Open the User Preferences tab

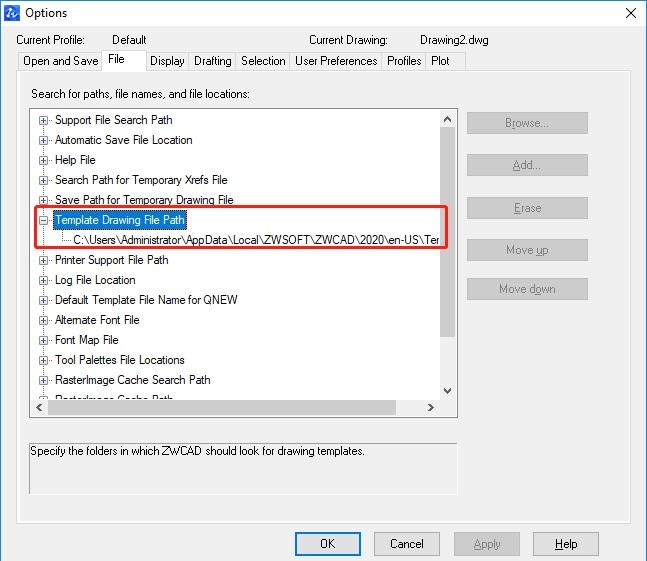coord(336,61)
